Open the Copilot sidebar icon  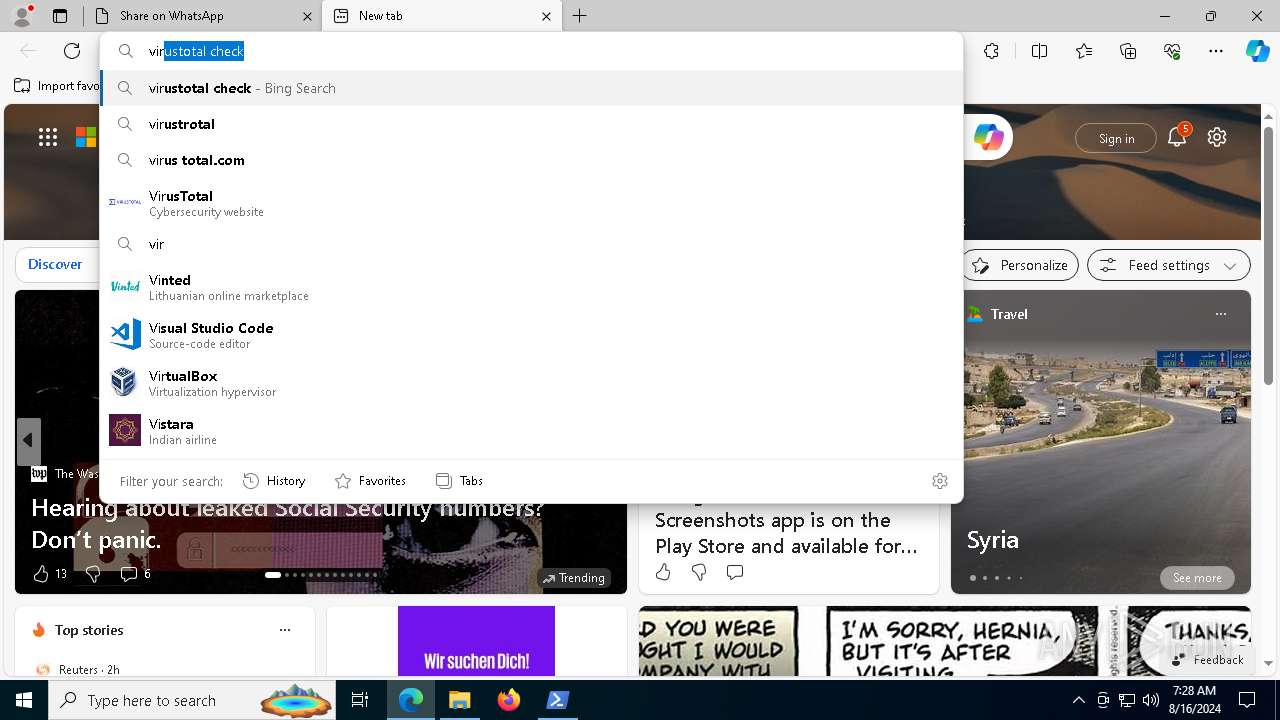point(1257,51)
